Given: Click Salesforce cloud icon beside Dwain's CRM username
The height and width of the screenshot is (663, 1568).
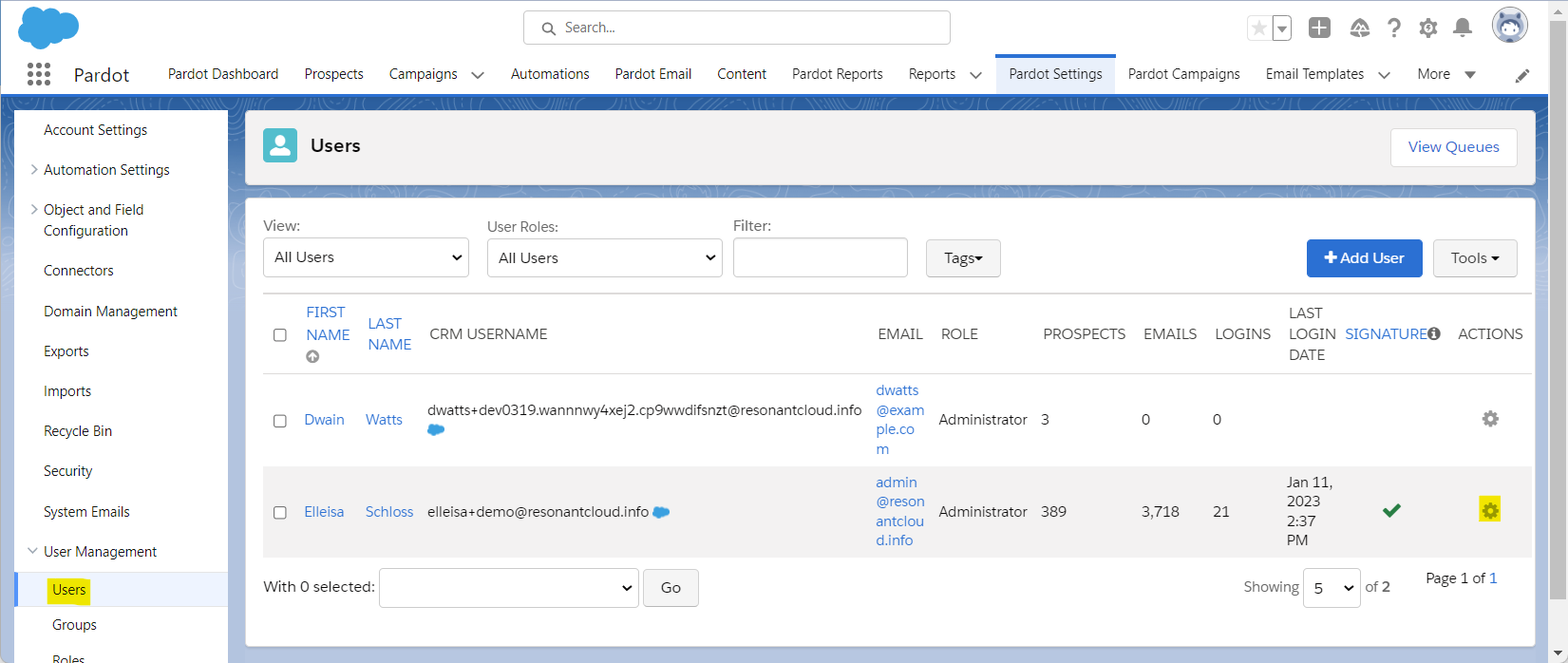Looking at the screenshot, I should coord(436,430).
